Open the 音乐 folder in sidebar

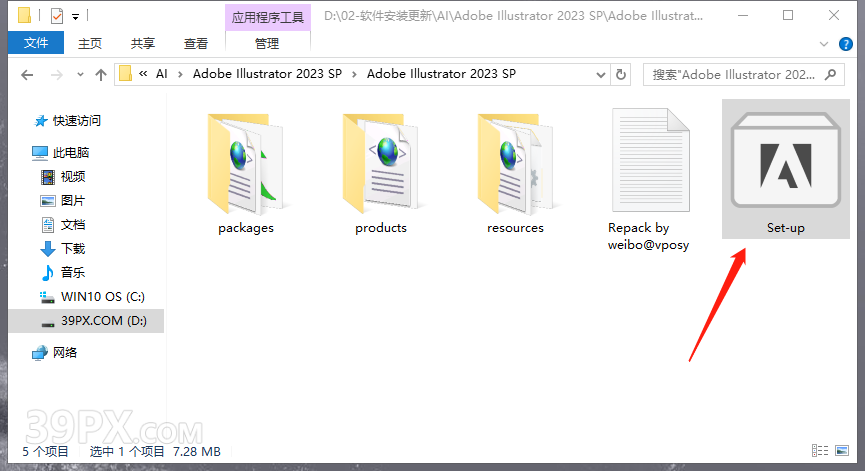pyautogui.click(x=63, y=272)
